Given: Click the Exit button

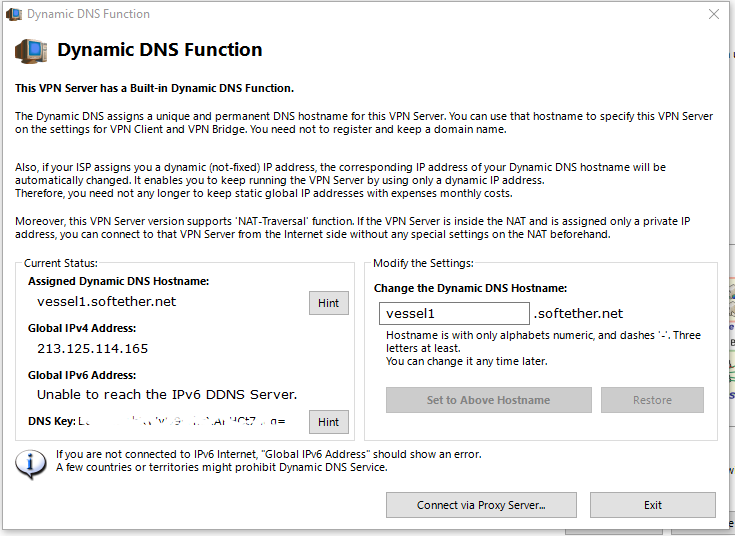Looking at the screenshot, I should [652, 505].
